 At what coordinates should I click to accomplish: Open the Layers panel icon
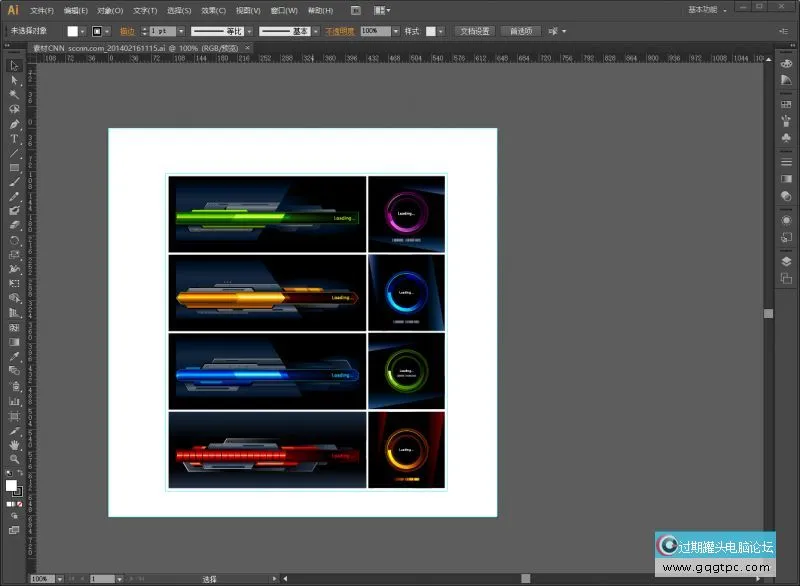[x=786, y=261]
